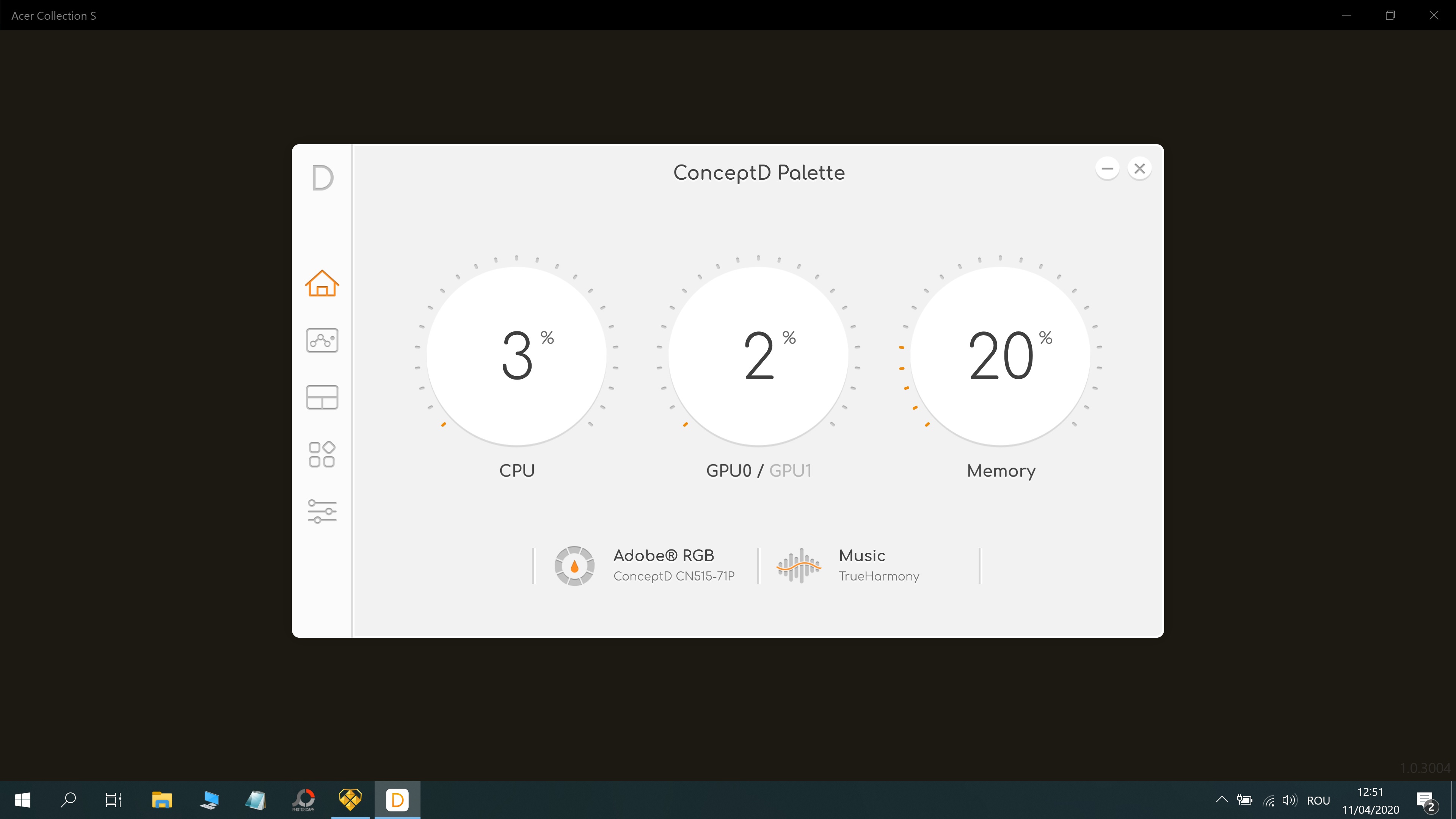
Task: Open the Wi-Fi network tray icon
Action: [1269, 800]
